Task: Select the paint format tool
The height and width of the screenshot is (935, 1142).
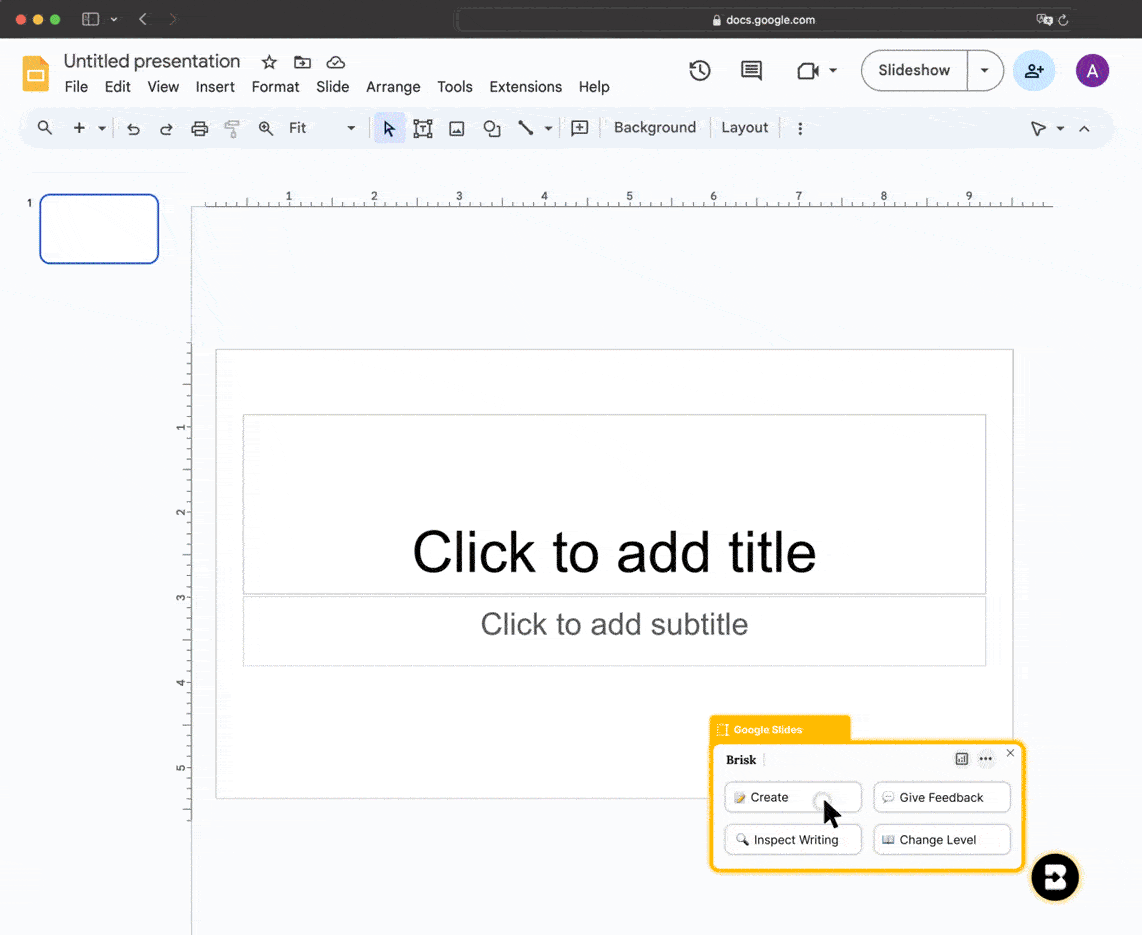Action: pos(232,129)
